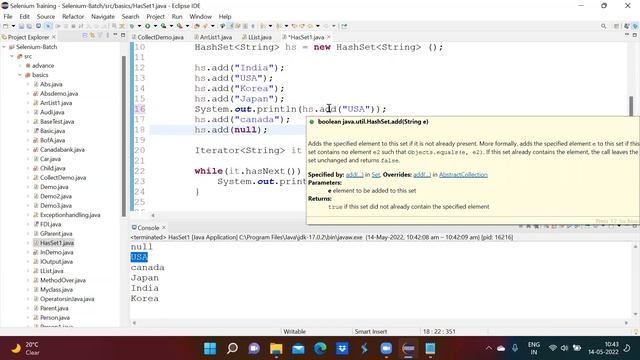640x360 pixels.
Task: Select Exceptionhandling.java in Project Explorer
Action: [x=70, y=215]
